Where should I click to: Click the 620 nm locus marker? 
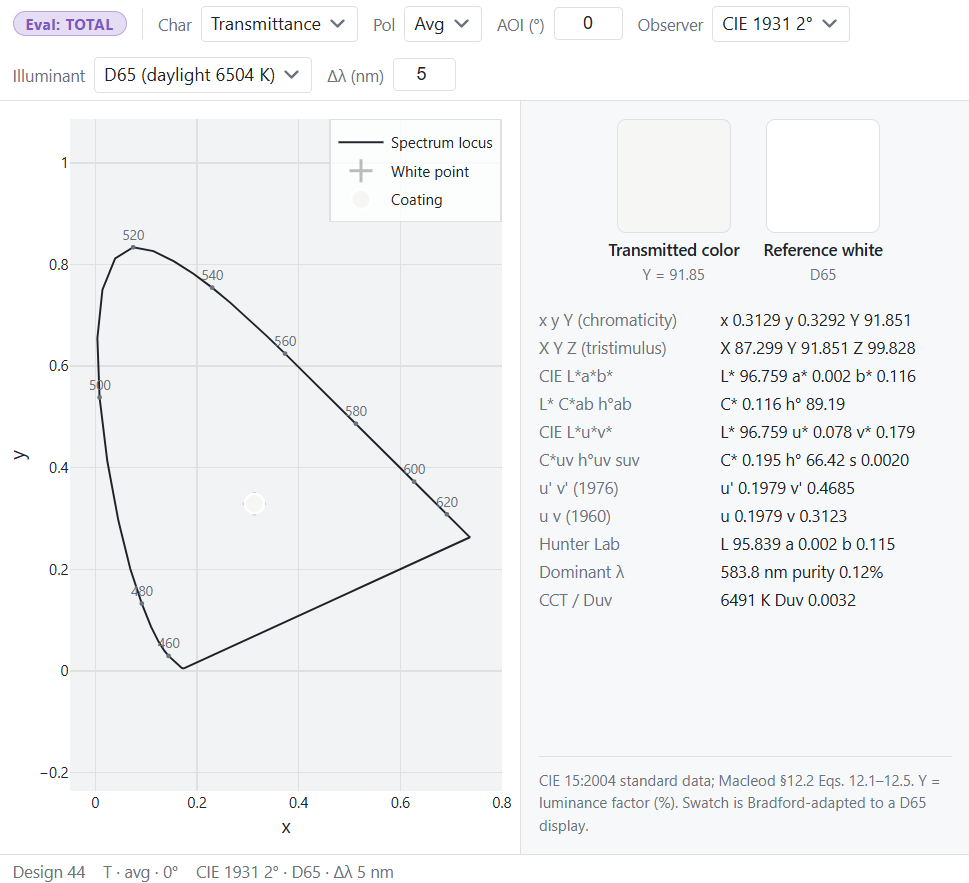click(447, 514)
